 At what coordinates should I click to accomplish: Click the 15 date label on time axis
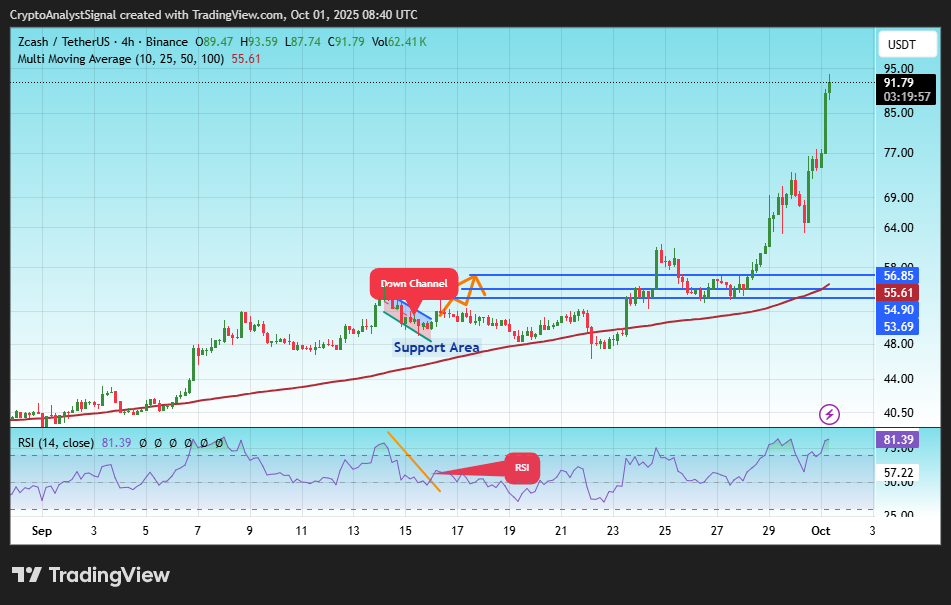pos(405,531)
